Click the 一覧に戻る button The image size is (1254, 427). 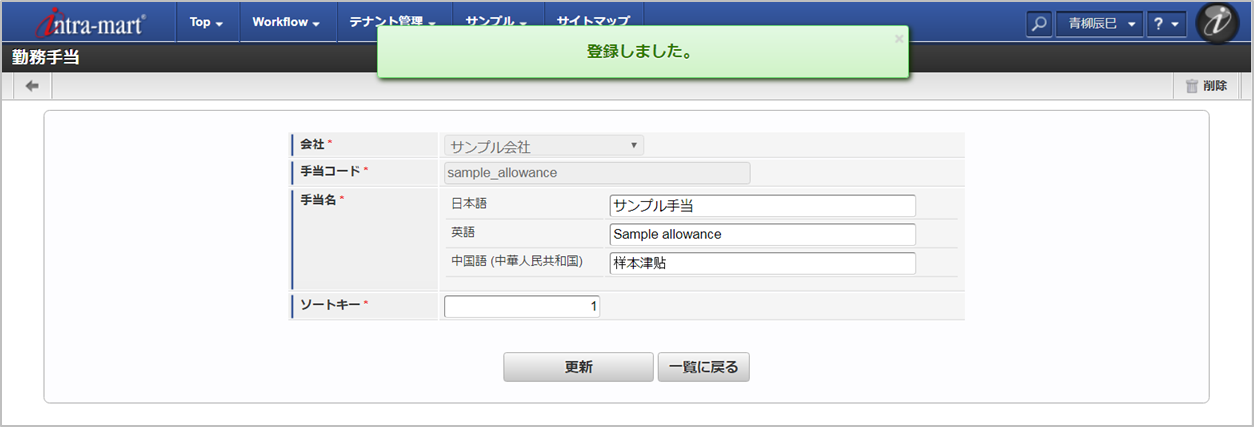click(x=703, y=367)
